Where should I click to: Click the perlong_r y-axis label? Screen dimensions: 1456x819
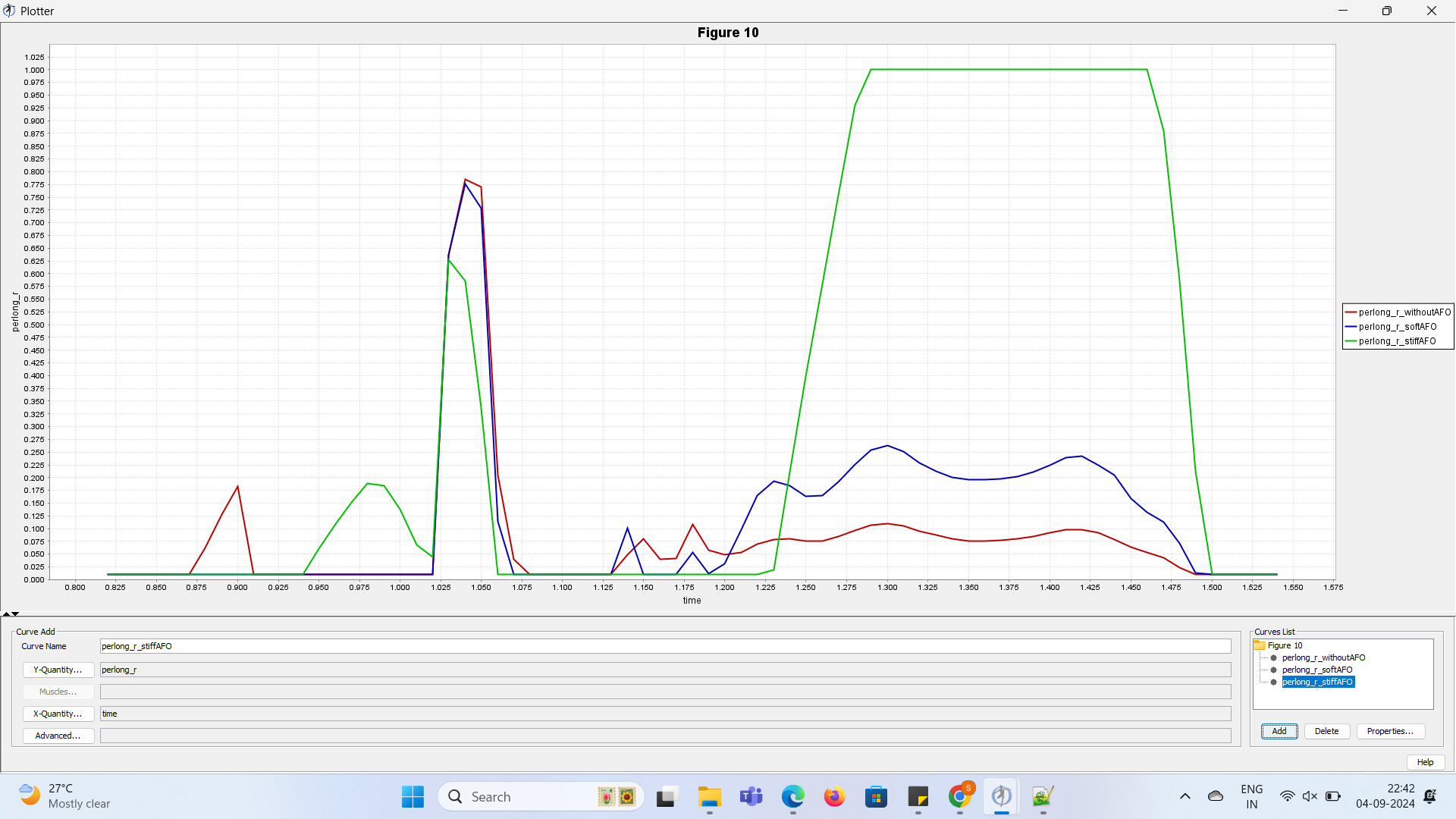coord(15,312)
